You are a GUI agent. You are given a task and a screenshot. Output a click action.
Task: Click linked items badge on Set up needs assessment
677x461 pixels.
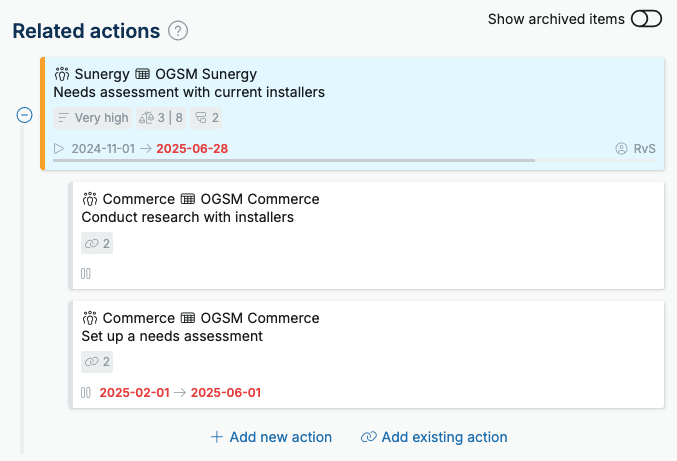coord(97,362)
